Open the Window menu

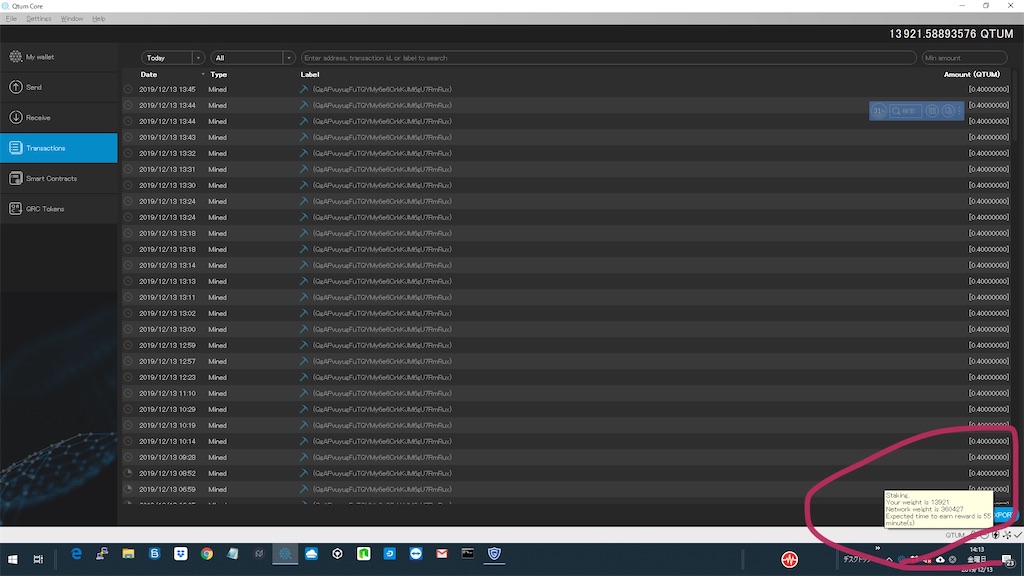point(72,18)
